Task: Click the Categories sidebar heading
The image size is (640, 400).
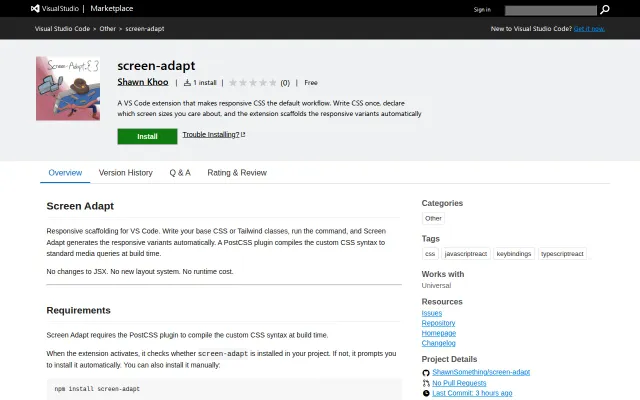Action: coord(442,203)
